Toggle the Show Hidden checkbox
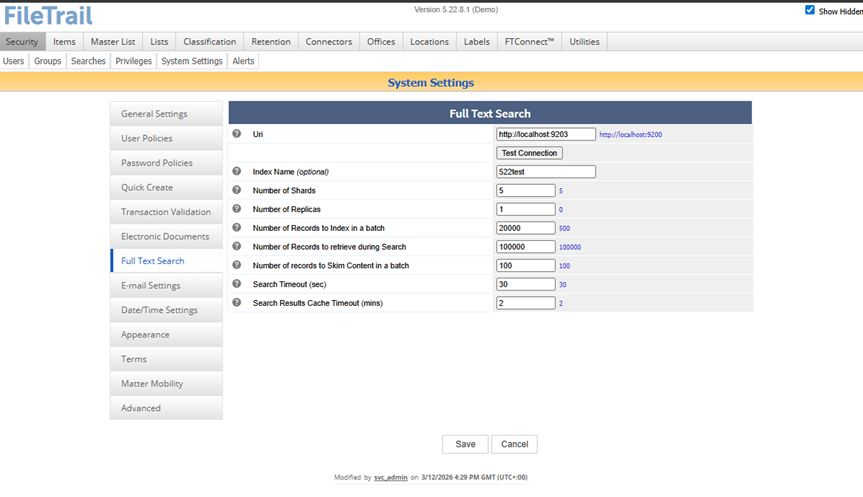 810,10
